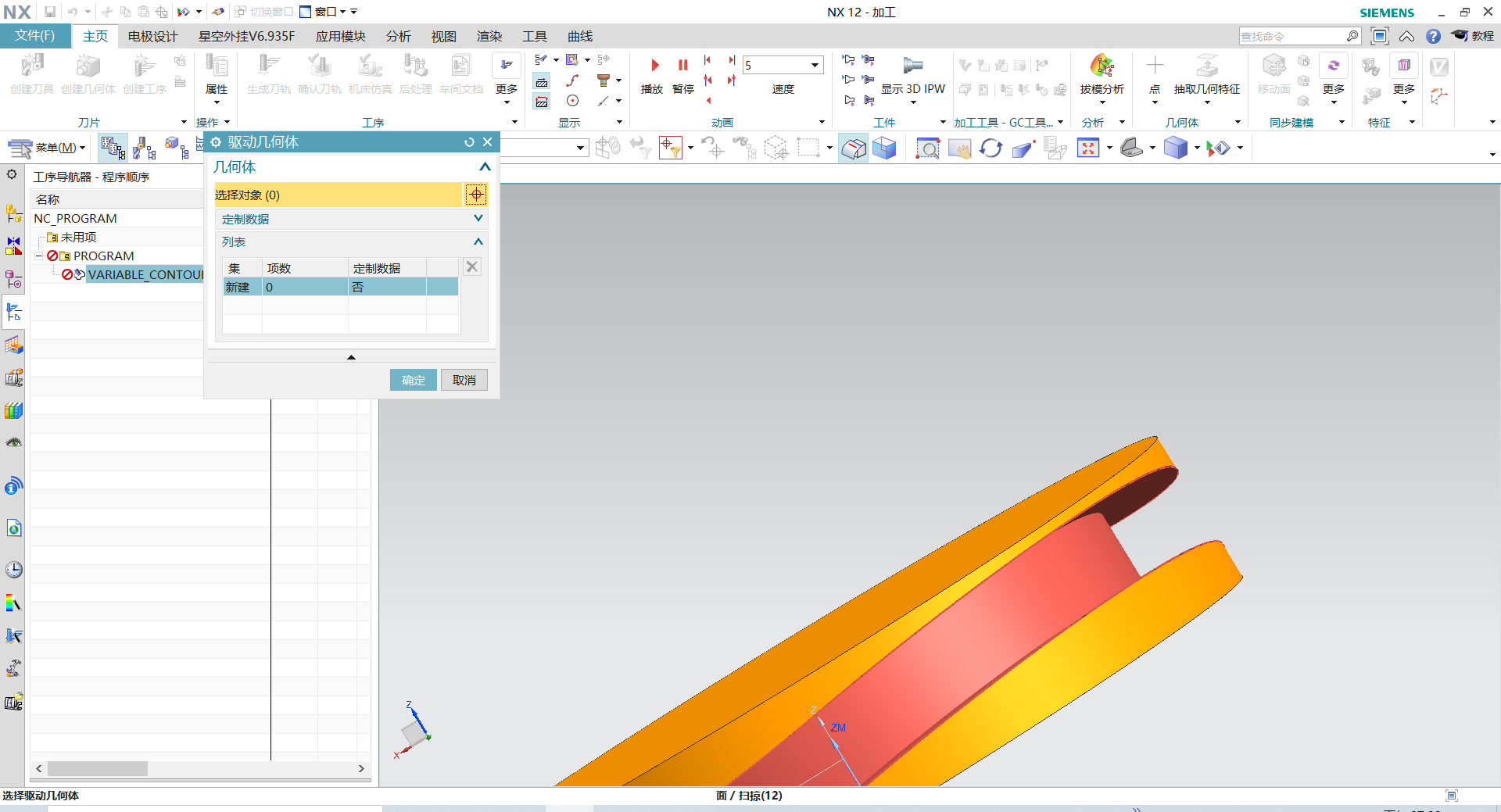Open the Application (应用模块) tab
The width and height of the screenshot is (1501, 812).
tap(340, 36)
